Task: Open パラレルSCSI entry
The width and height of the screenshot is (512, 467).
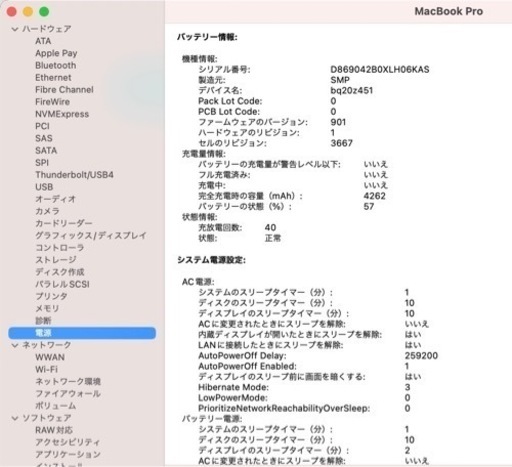Action: click(62, 284)
